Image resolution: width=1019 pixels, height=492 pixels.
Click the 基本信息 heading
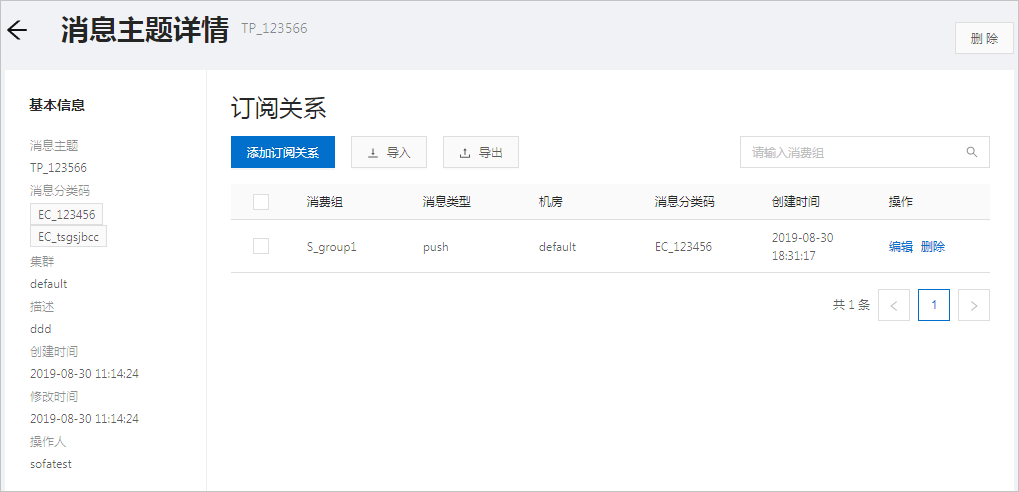pos(57,105)
